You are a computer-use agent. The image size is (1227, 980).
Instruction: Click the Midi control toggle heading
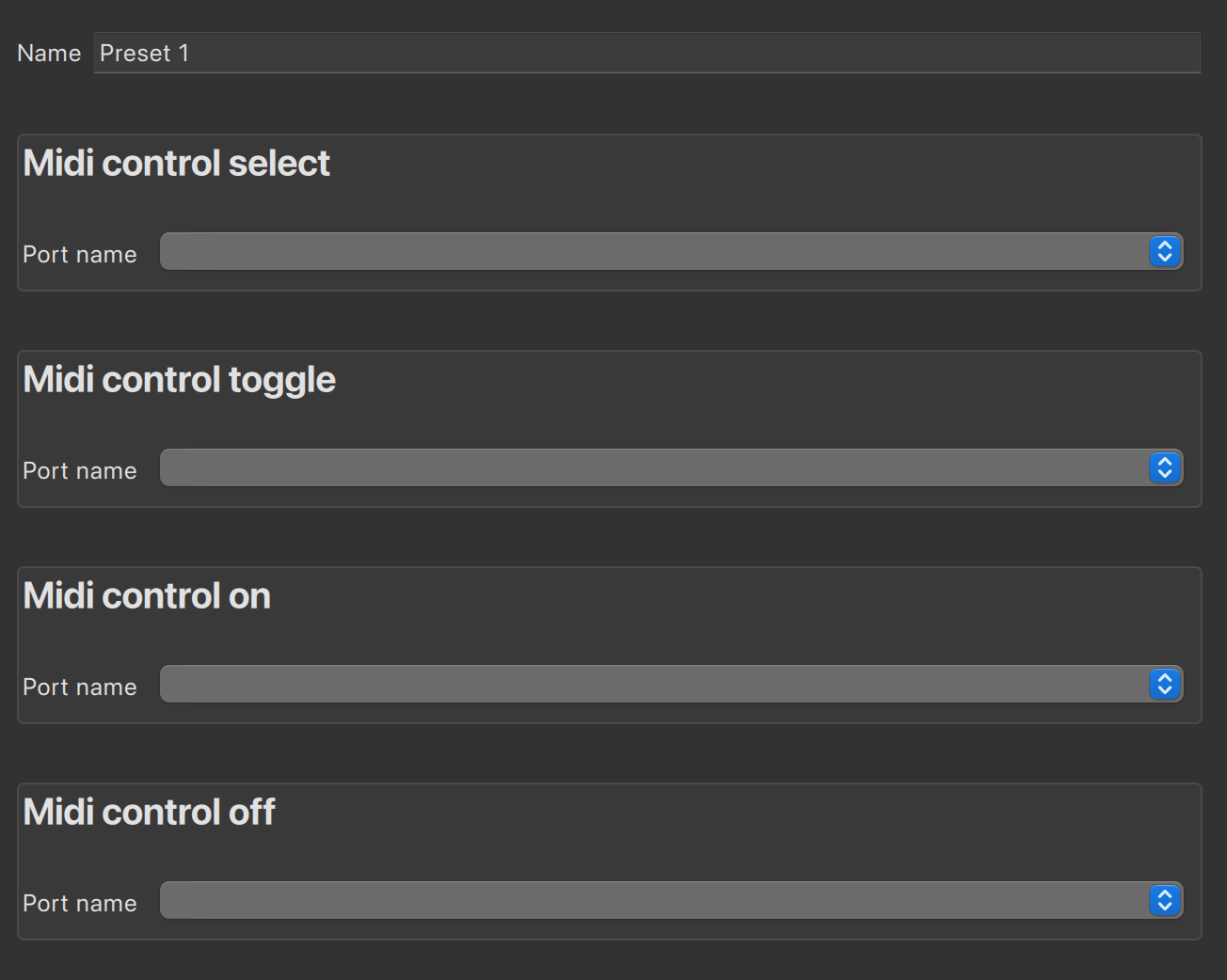click(x=179, y=380)
